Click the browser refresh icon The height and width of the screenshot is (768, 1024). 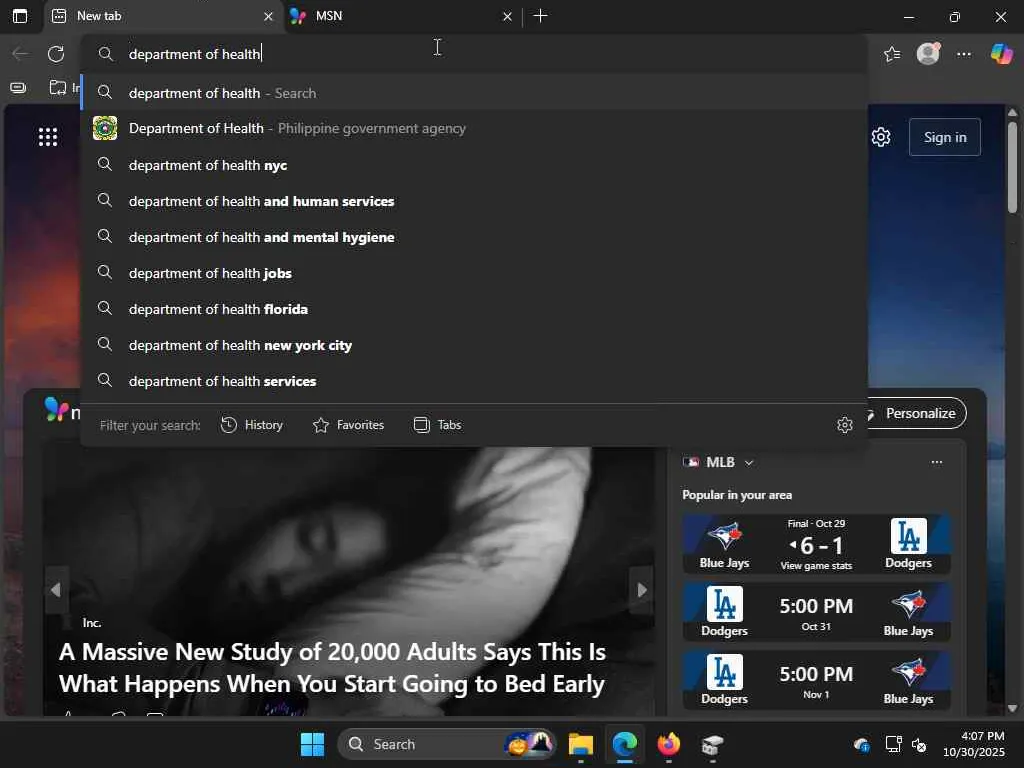pos(56,54)
